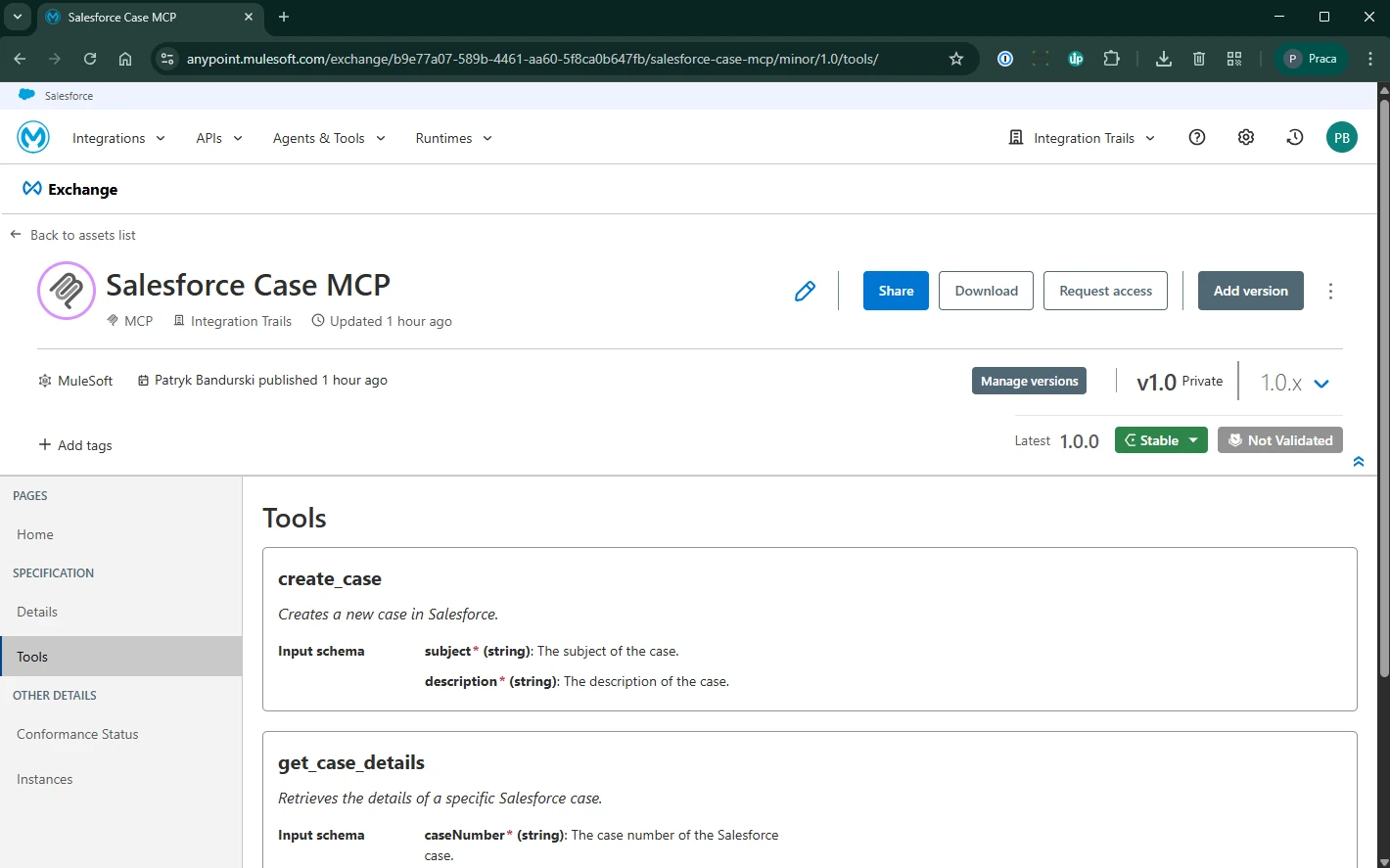Click the Download button
This screenshot has height=868, width=1390.
(x=986, y=291)
